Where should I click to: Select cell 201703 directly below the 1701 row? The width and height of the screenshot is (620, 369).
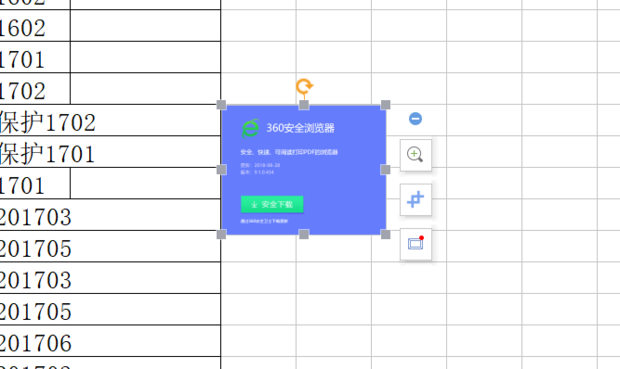coord(110,215)
